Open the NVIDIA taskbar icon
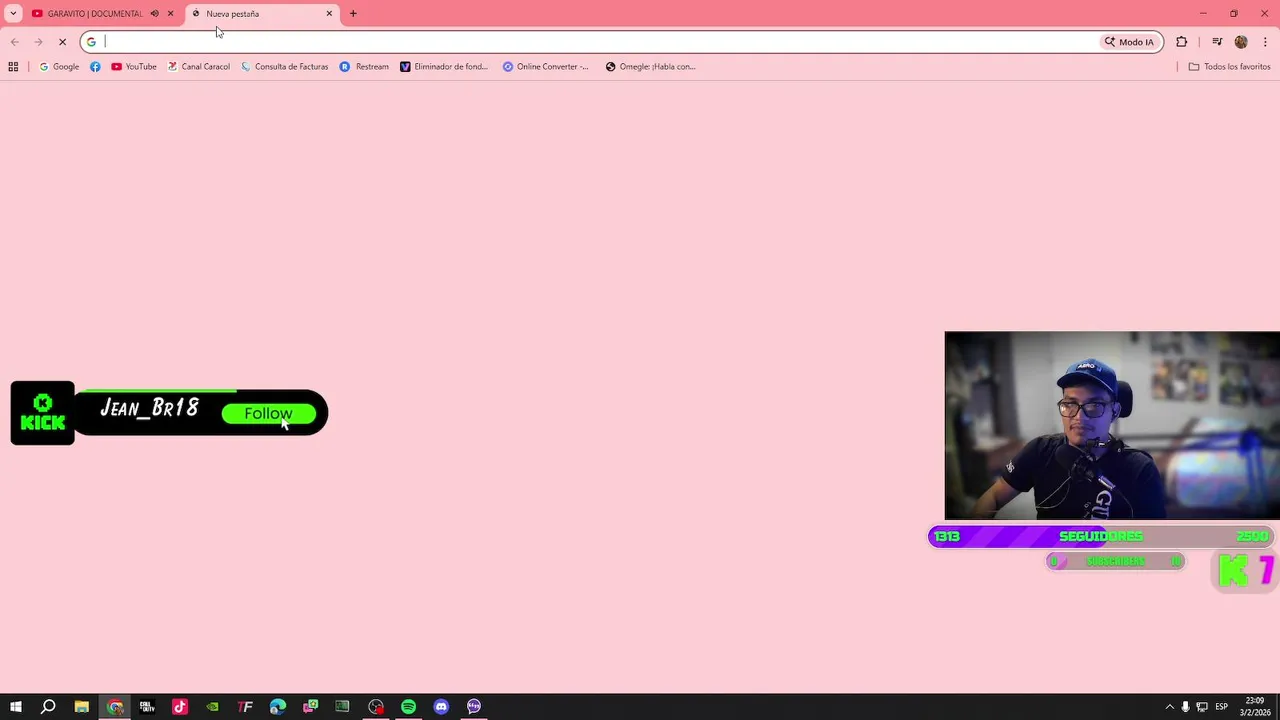The height and width of the screenshot is (720, 1280). point(212,707)
